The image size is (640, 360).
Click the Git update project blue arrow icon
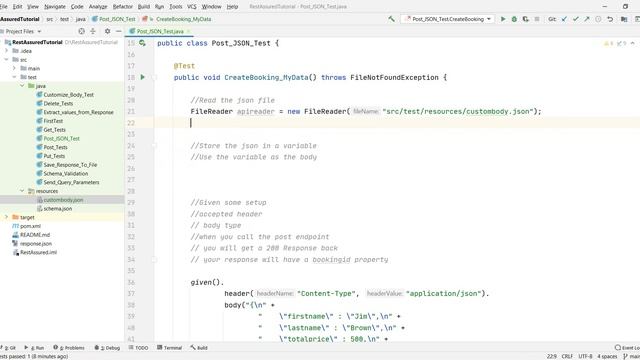pyautogui.click(x=564, y=19)
